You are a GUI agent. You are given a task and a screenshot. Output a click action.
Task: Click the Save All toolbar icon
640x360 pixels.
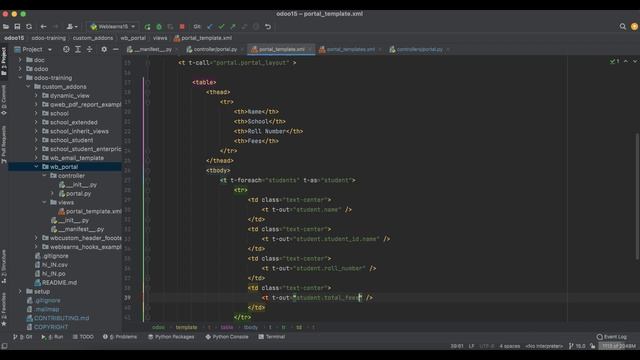[x=17, y=27]
